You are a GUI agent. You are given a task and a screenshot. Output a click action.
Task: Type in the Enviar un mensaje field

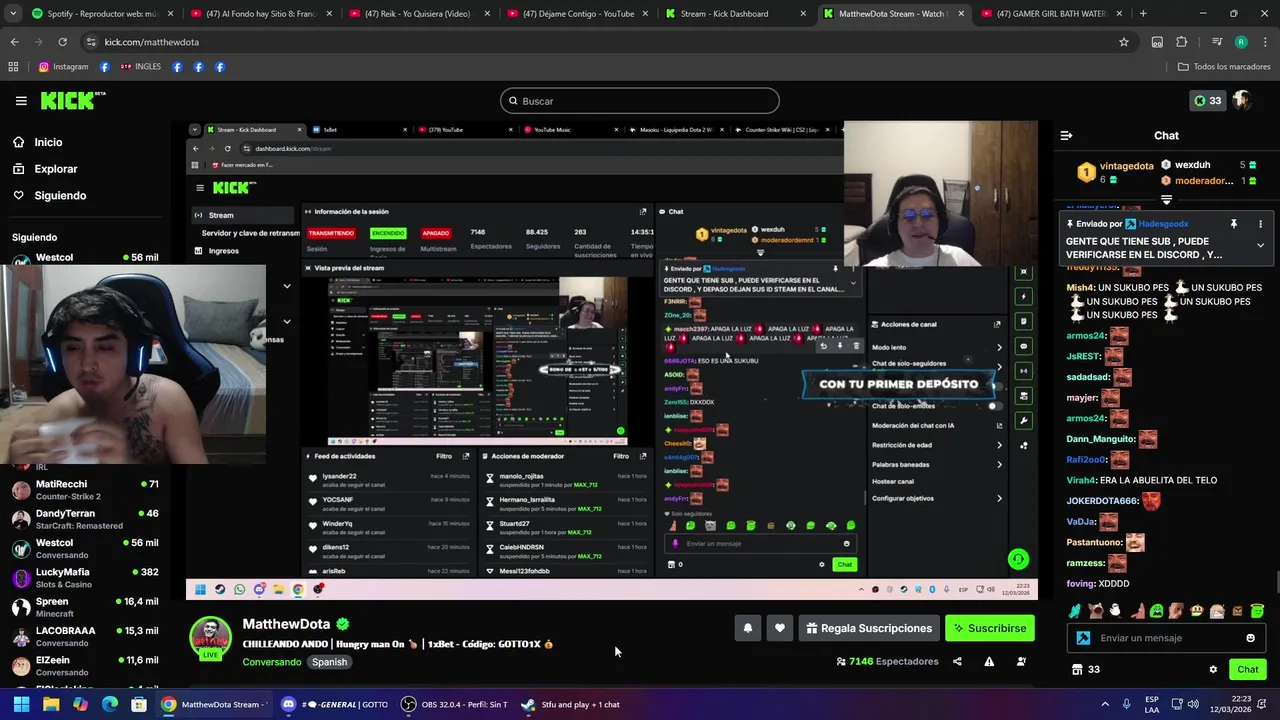(x=1165, y=638)
